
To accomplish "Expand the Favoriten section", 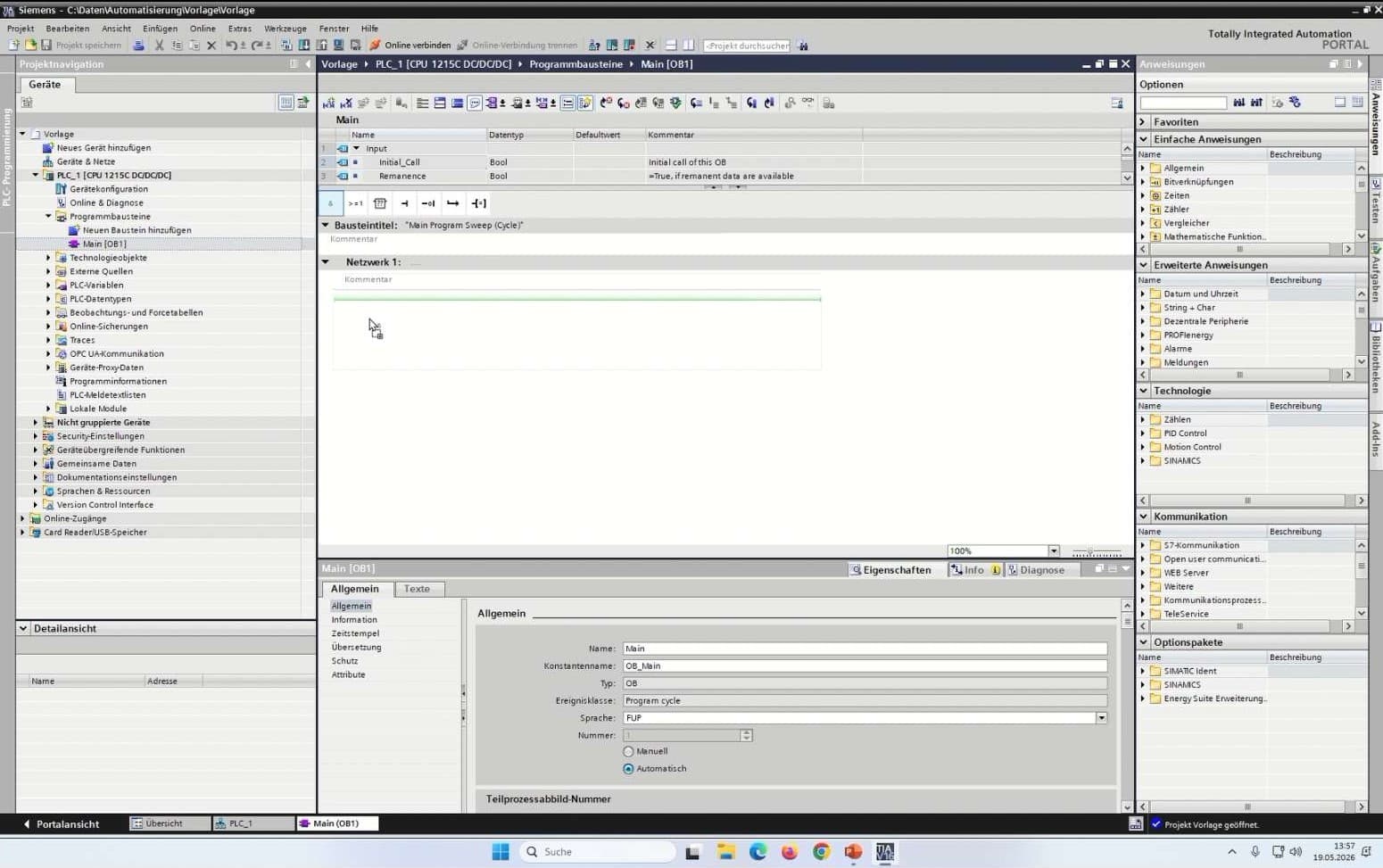I will (x=1143, y=122).
